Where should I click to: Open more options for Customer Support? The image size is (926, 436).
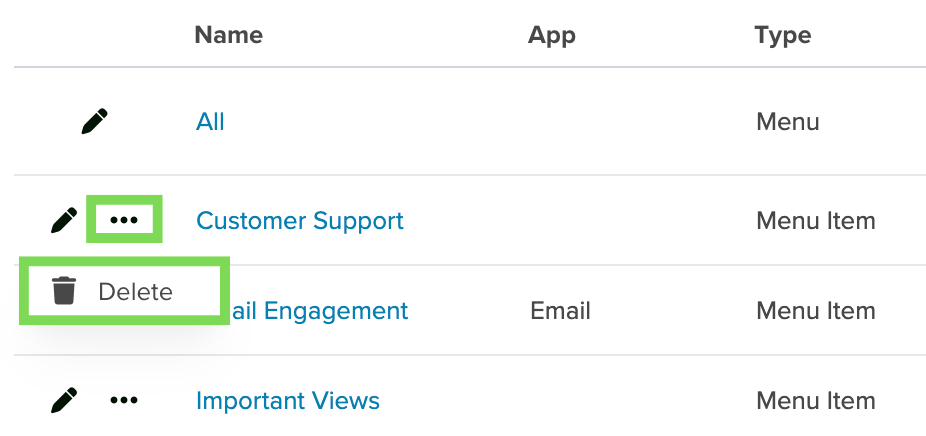point(124,220)
